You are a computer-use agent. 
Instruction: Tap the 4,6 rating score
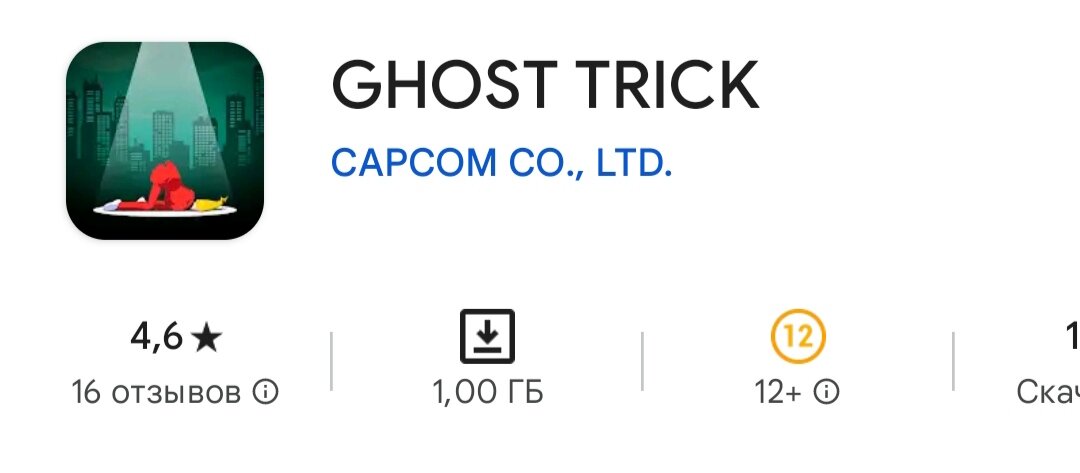[156, 337]
